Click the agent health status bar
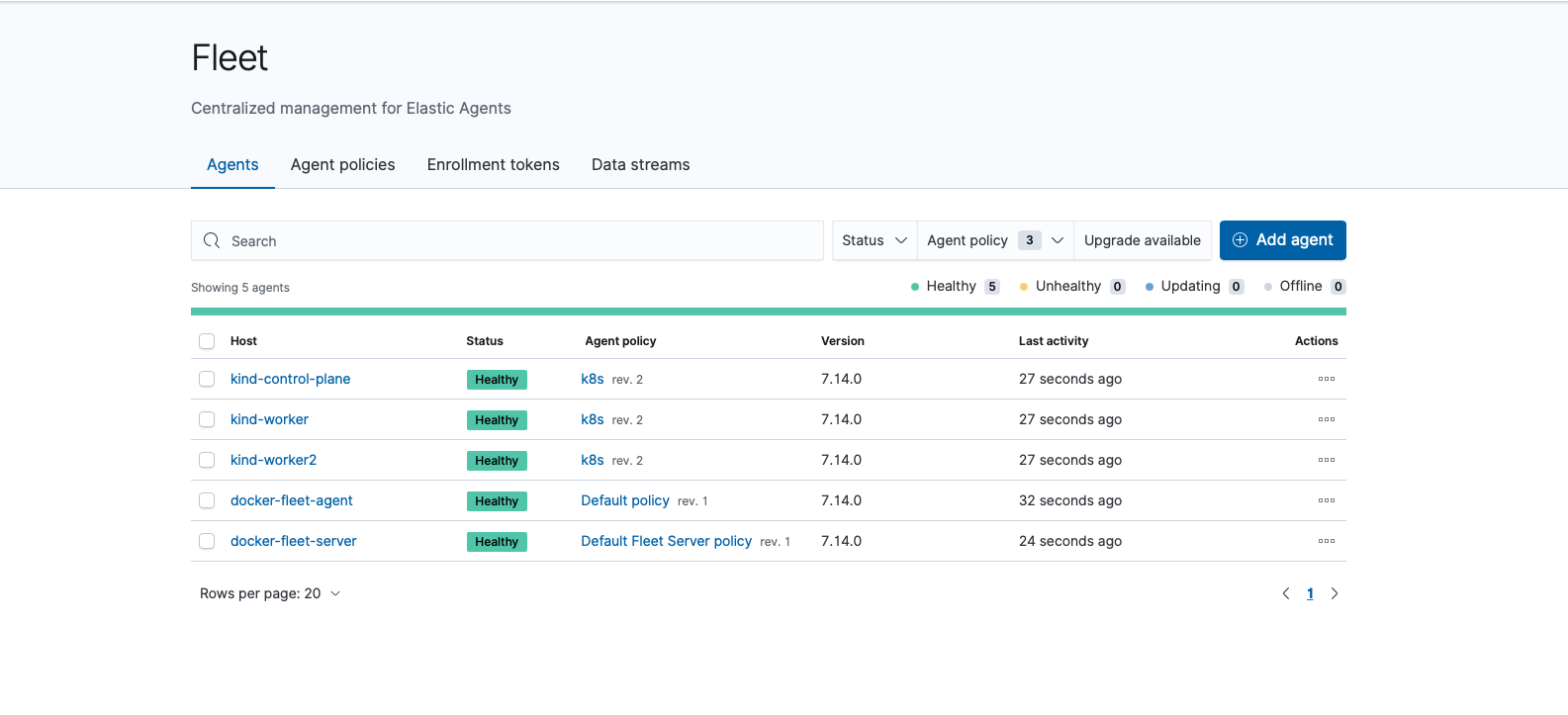 pyautogui.click(x=769, y=312)
